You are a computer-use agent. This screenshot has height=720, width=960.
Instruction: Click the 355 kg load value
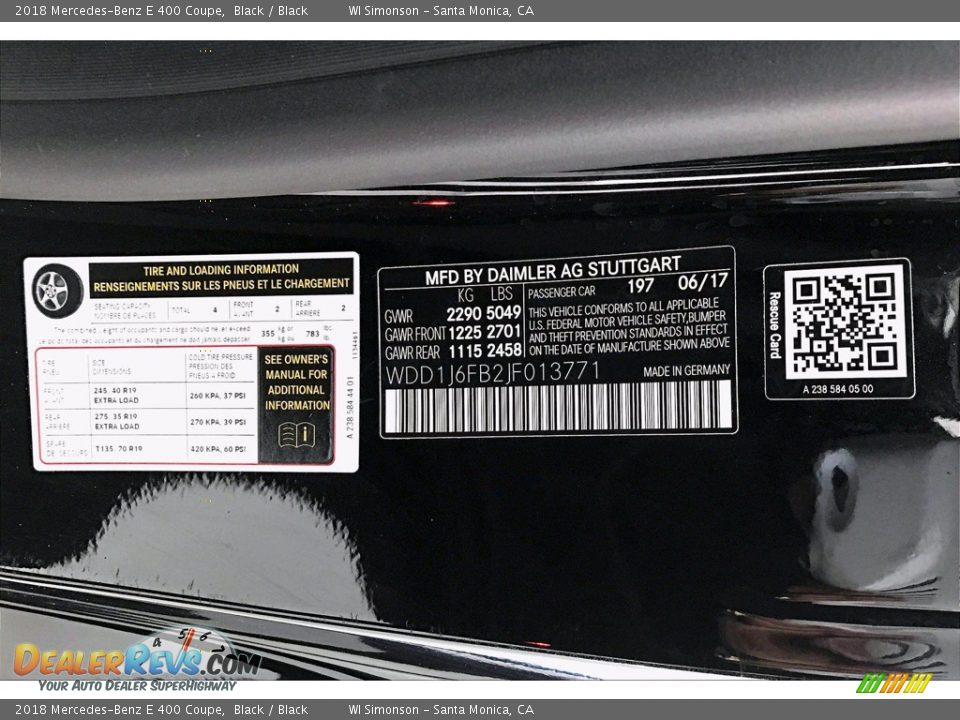point(268,334)
